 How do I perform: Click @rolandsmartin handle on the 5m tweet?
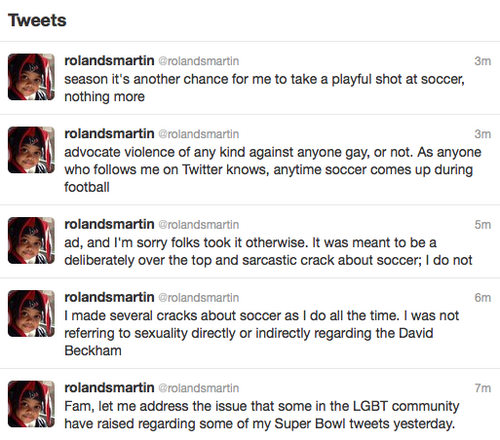click(x=199, y=225)
